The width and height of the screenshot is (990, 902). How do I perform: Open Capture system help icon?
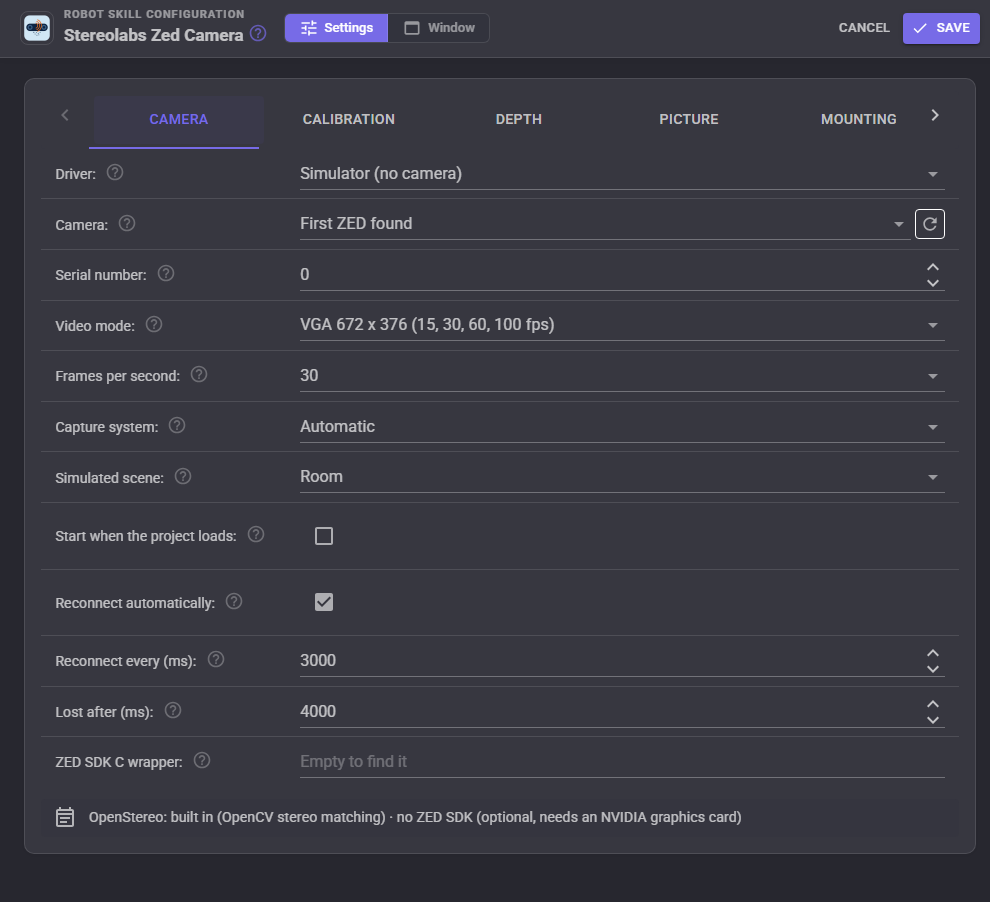click(177, 426)
